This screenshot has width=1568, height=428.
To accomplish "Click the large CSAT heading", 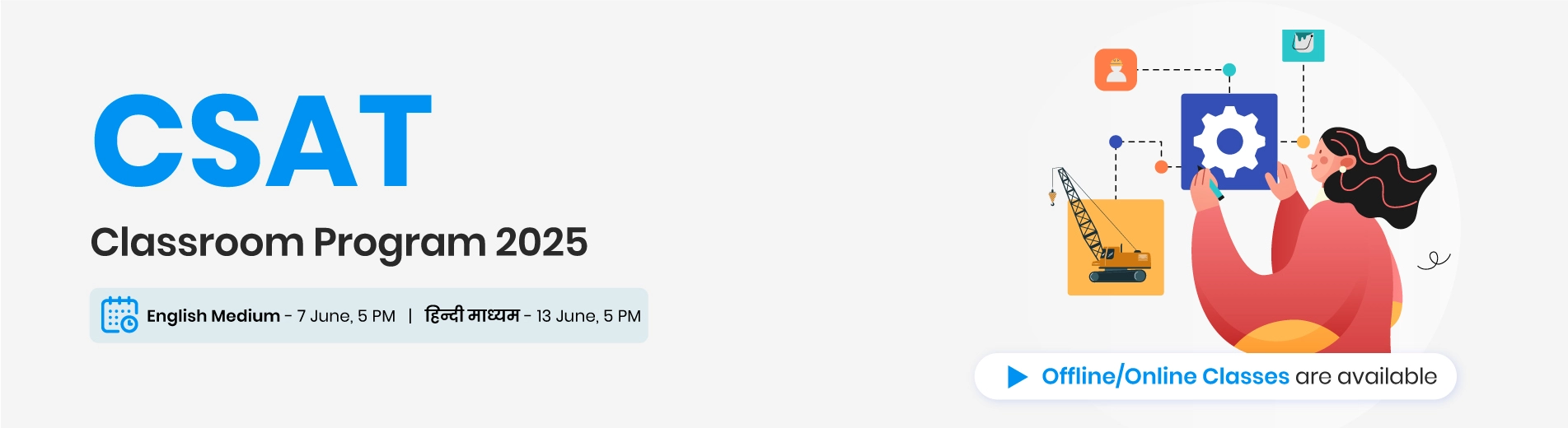I will click(263, 142).
